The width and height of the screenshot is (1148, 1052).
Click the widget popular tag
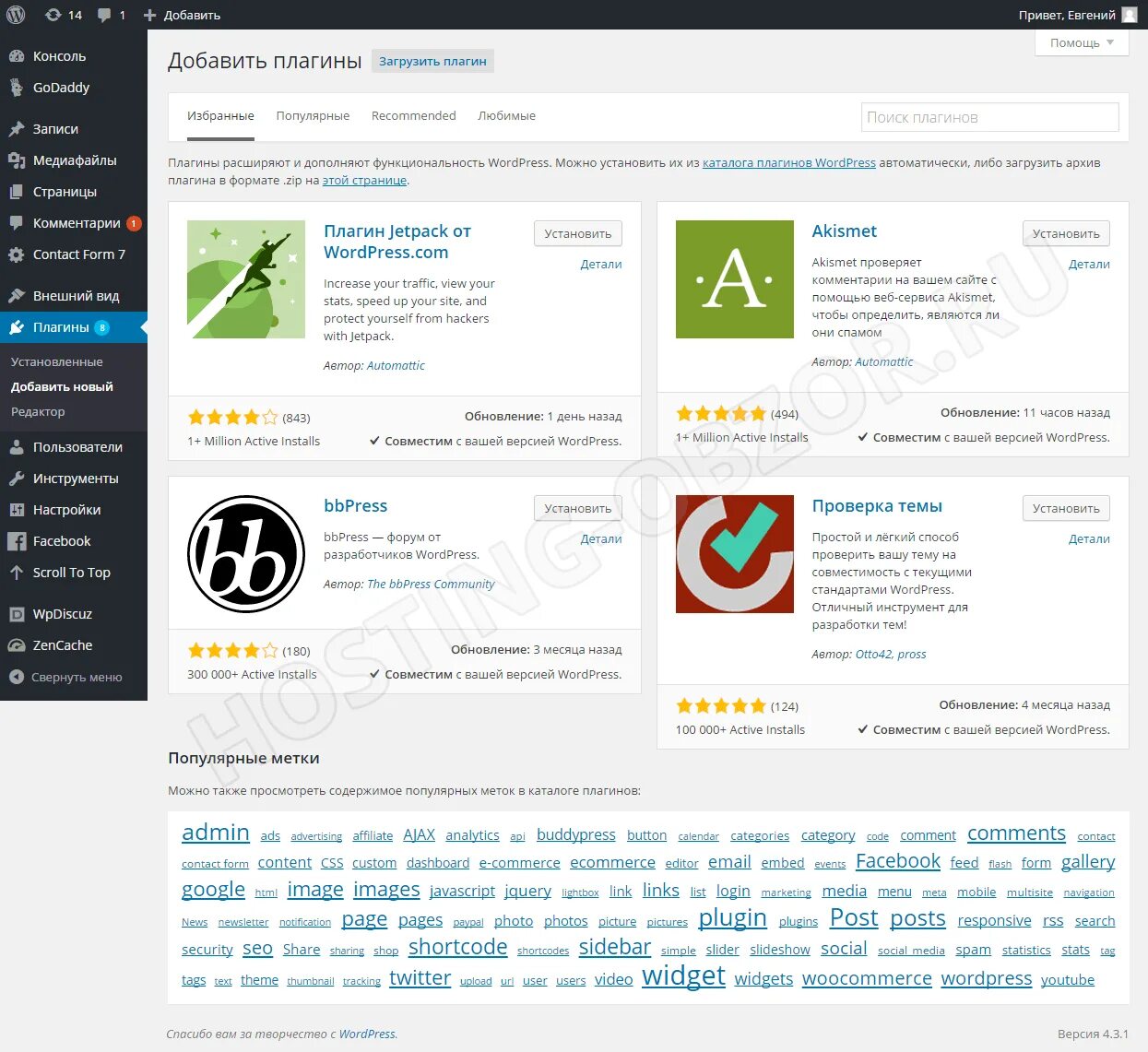pyautogui.click(x=683, y=975)
